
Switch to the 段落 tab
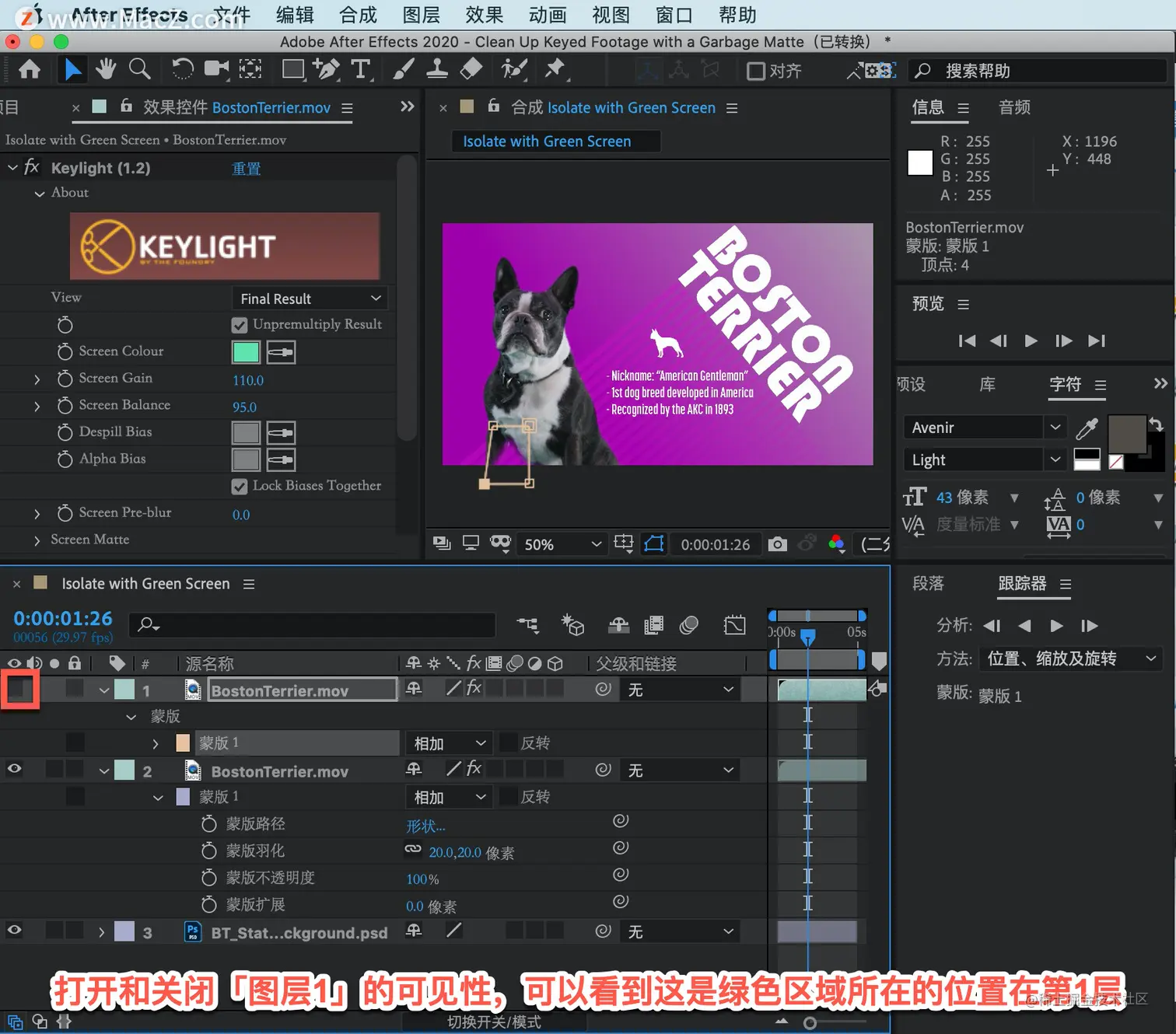click(928, 583)
